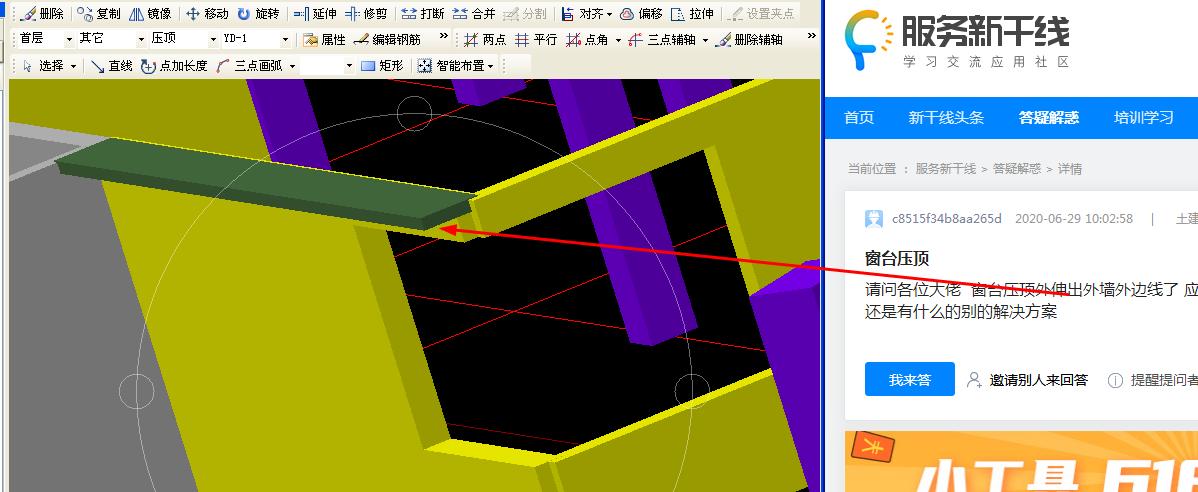Click the 服务新干线 breadcrumb link
1198x492 pixels.
point(946,169)
